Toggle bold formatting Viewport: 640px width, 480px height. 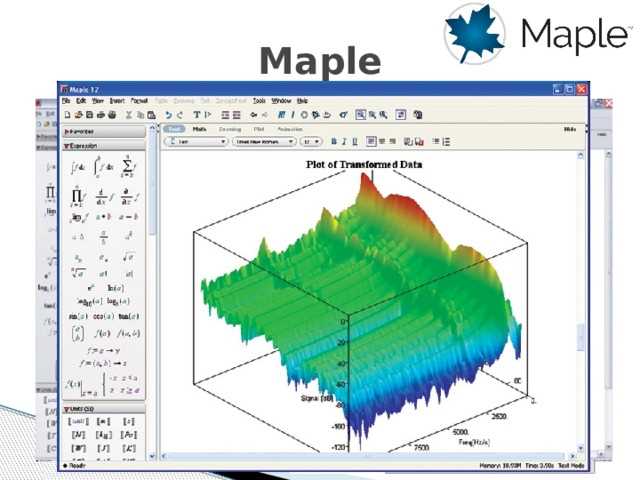tap(334, 142)
